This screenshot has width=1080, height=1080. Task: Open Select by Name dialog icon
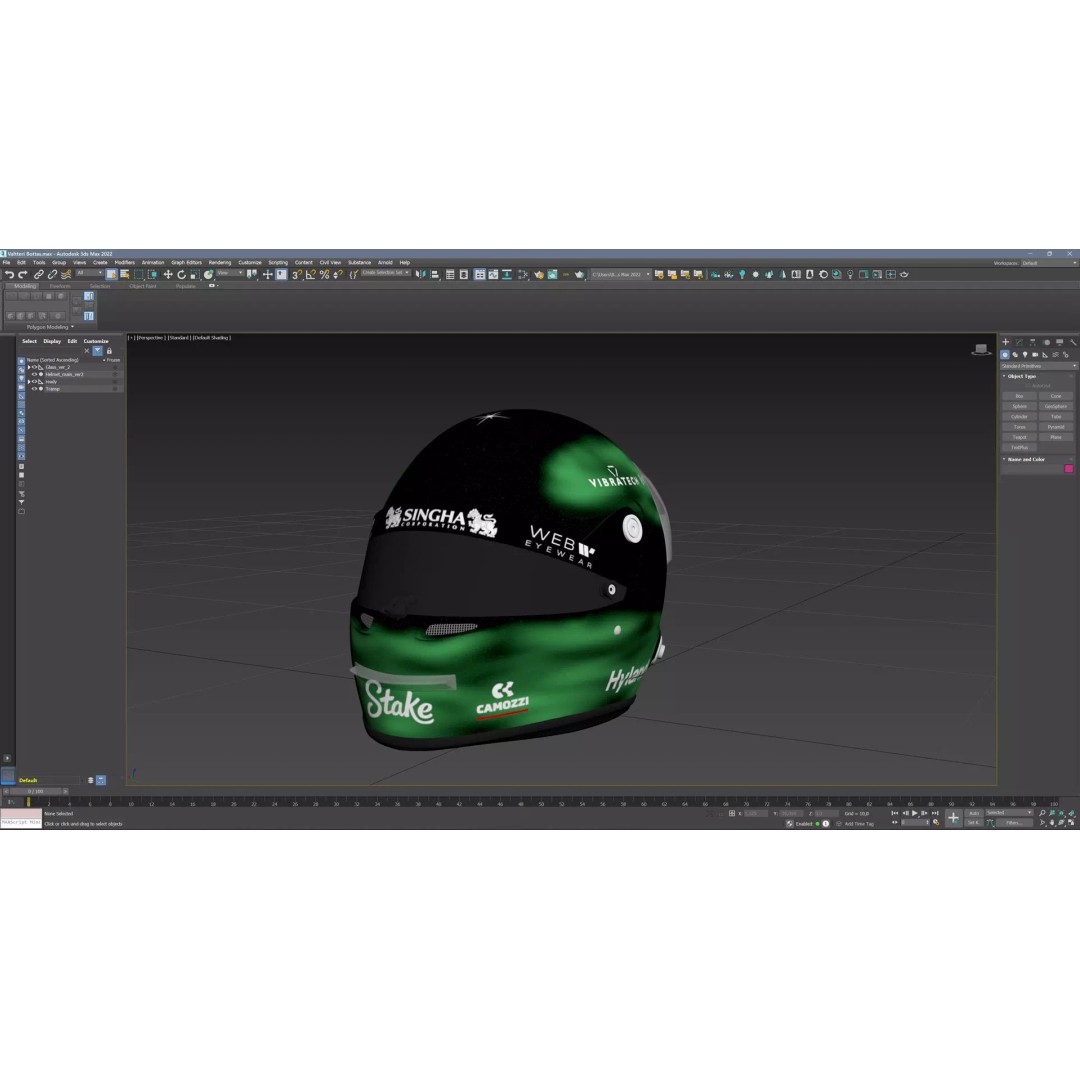point(125,274)
